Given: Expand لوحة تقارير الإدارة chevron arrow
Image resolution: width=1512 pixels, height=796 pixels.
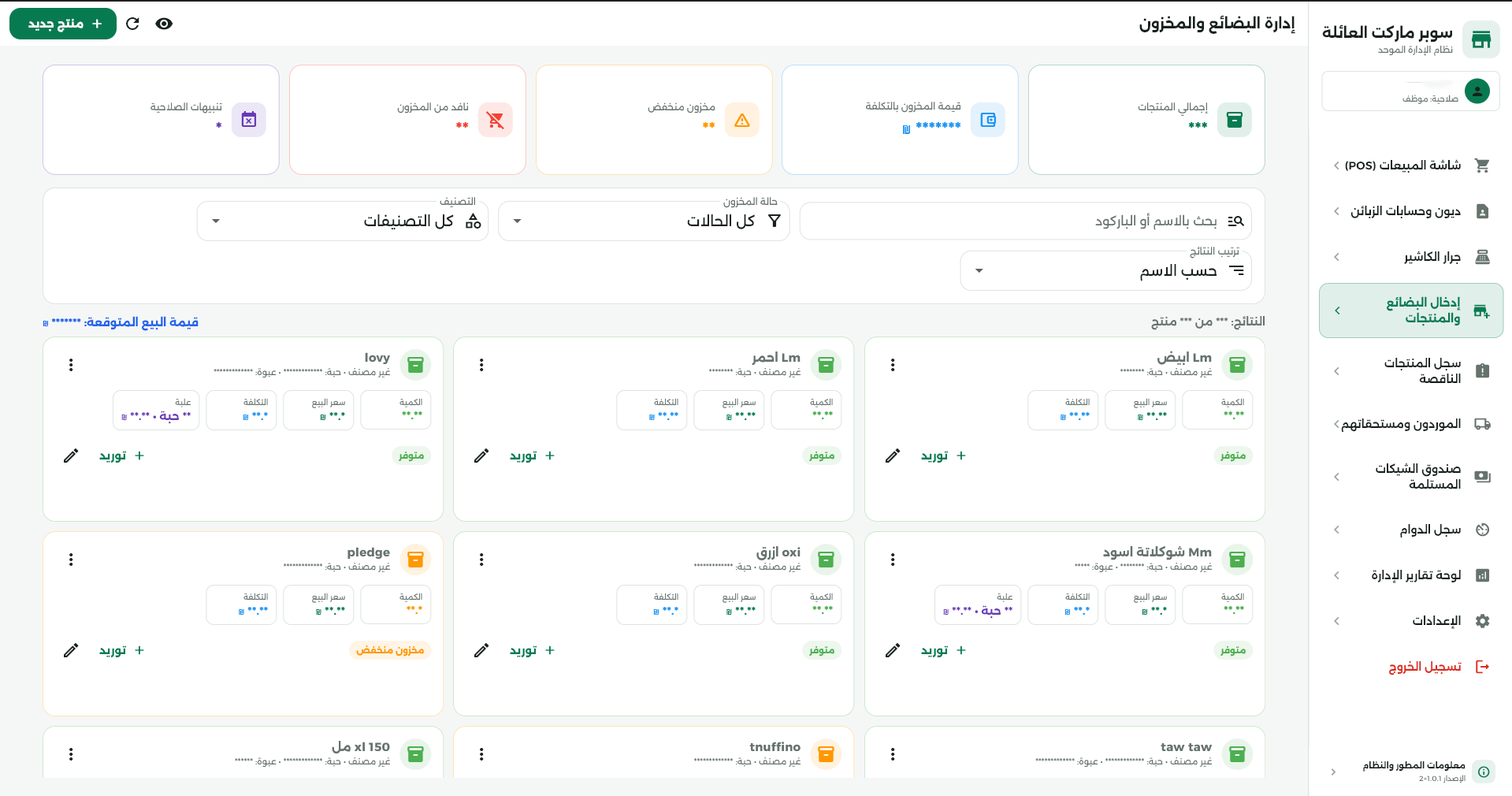Looking at the screenshot, I should [1336, 575].
